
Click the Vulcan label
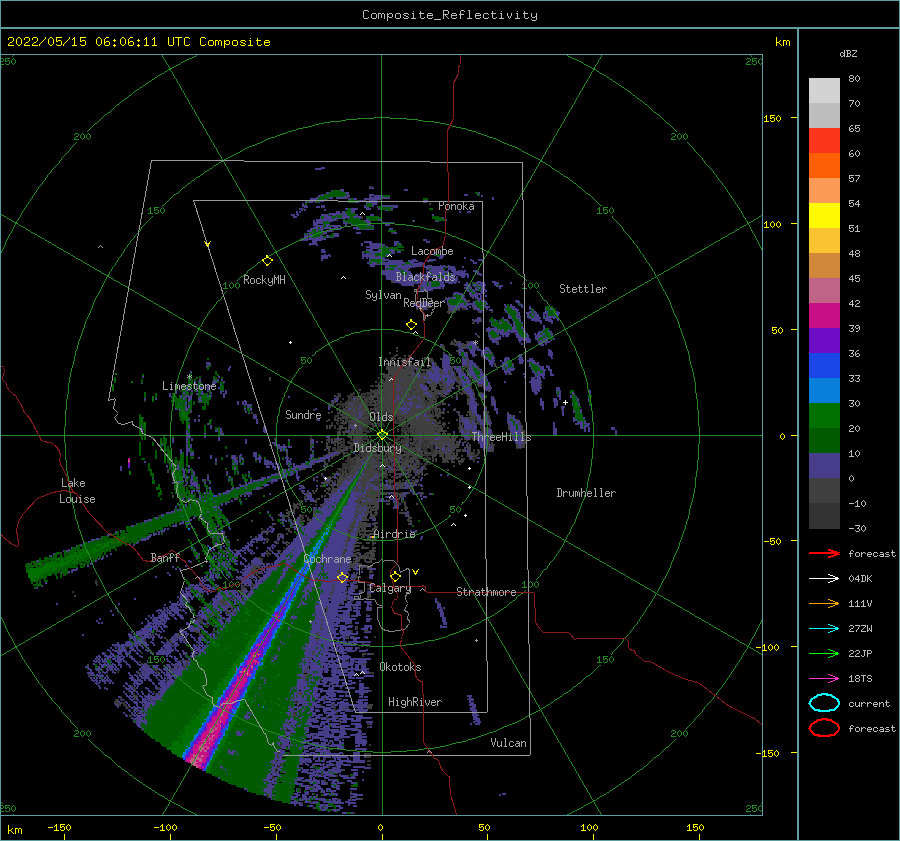pos(509,743)
